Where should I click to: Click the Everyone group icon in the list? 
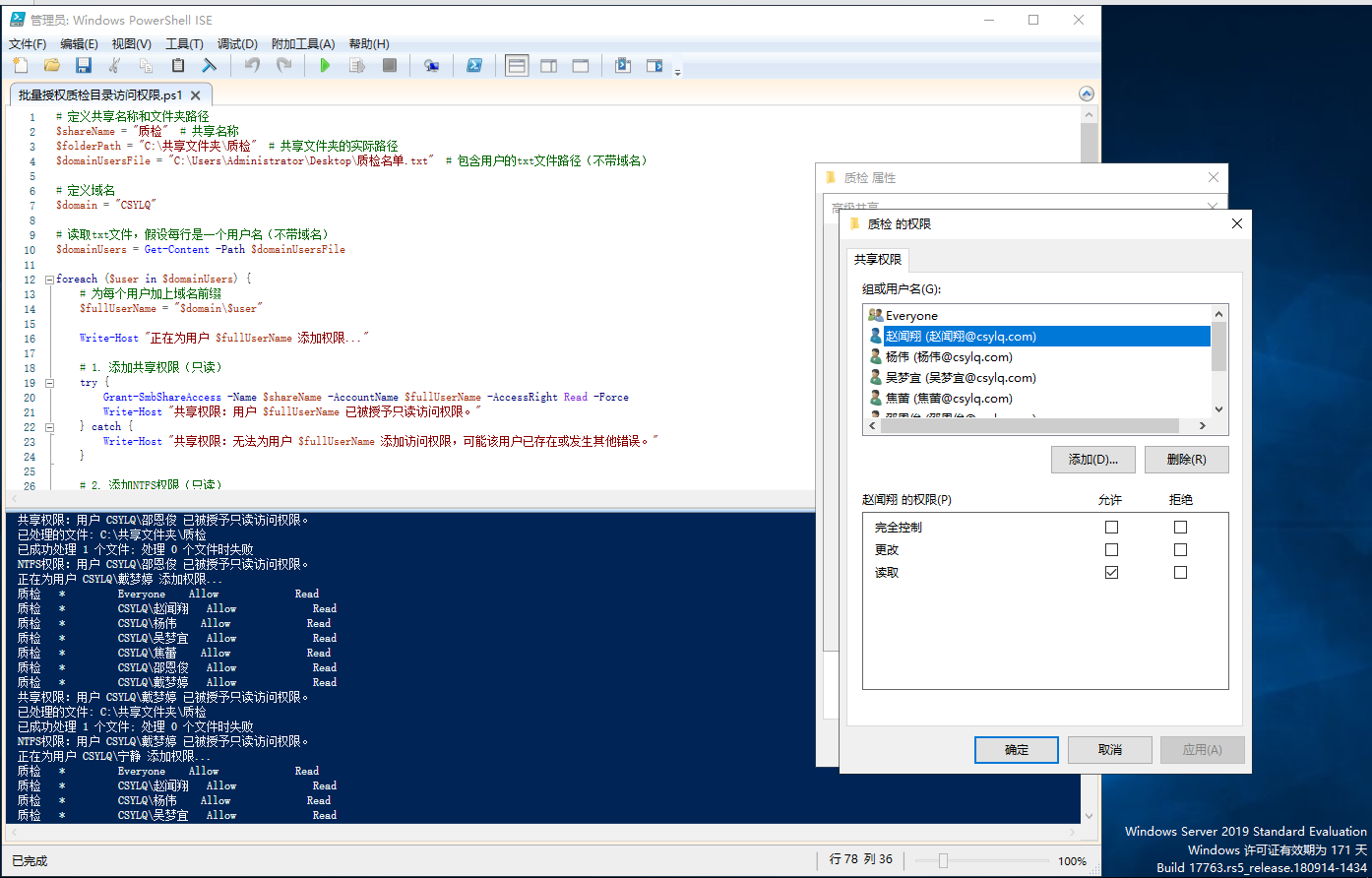tap(876, 315)
